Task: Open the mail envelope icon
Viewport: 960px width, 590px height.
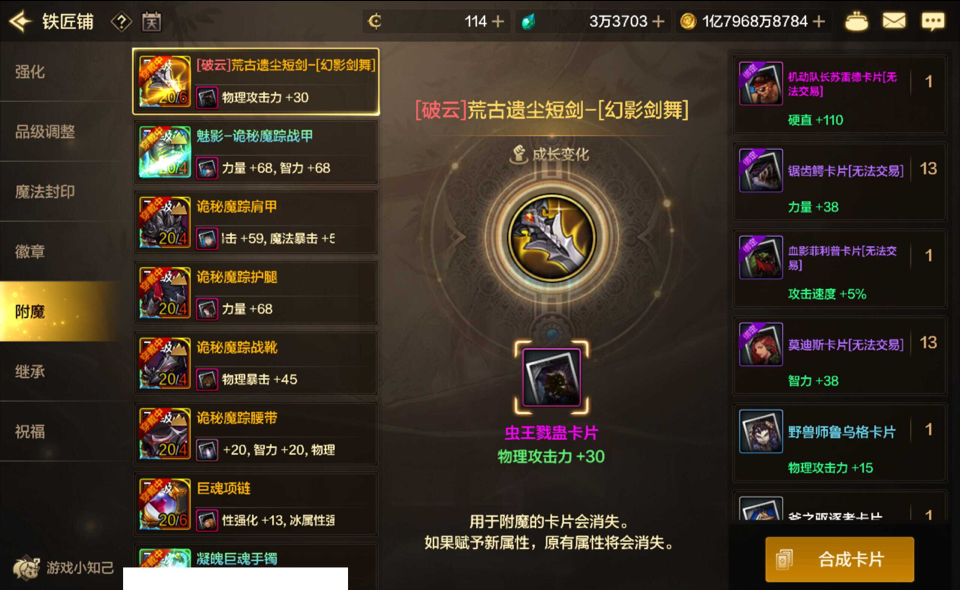Action: coord(894,21)
